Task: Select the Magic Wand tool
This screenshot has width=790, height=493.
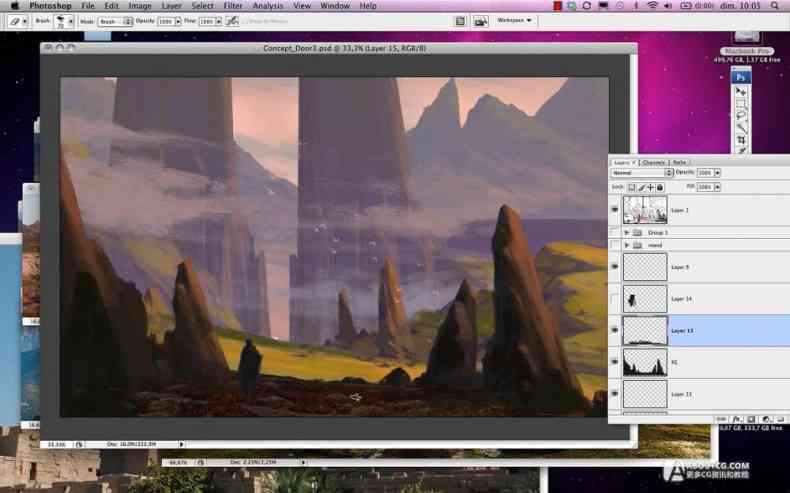Action: point(741,127)
